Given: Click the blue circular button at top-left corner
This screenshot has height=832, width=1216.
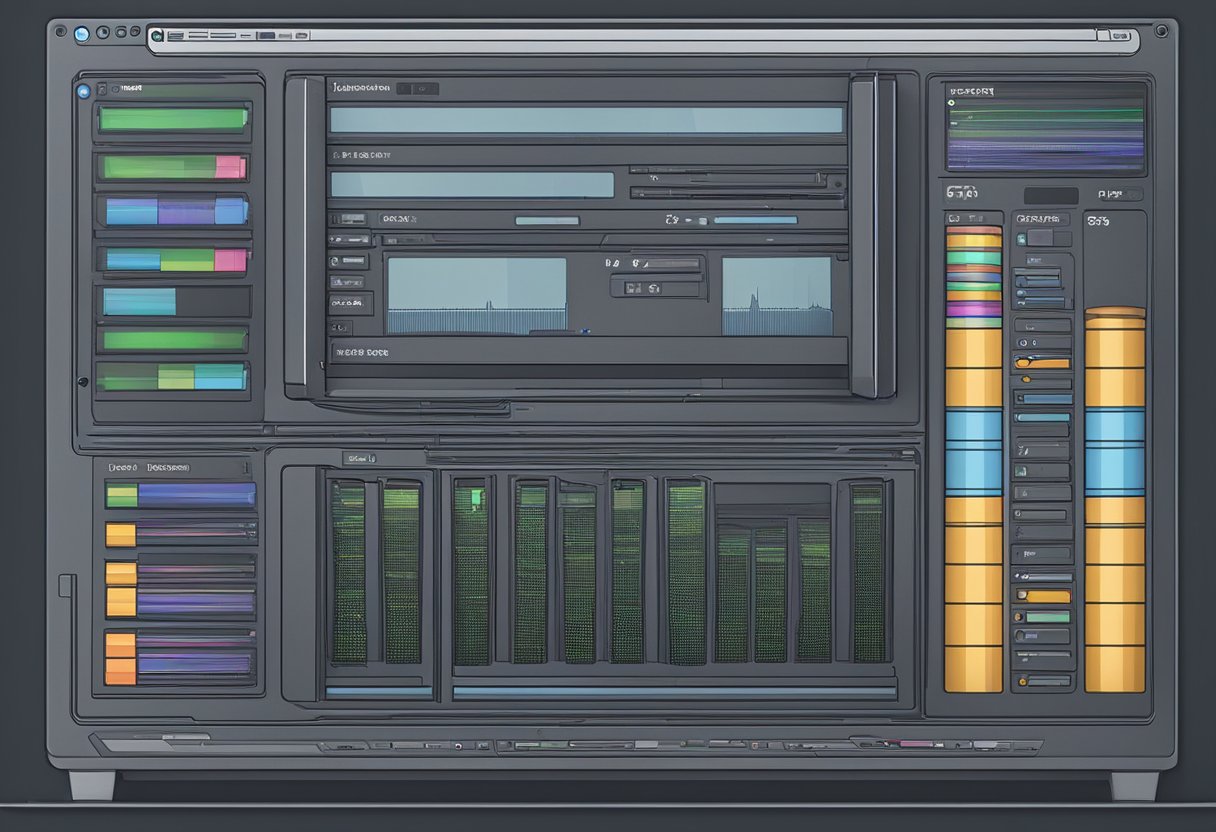Looking at the screenshot, I should click(x=82, y=34).
